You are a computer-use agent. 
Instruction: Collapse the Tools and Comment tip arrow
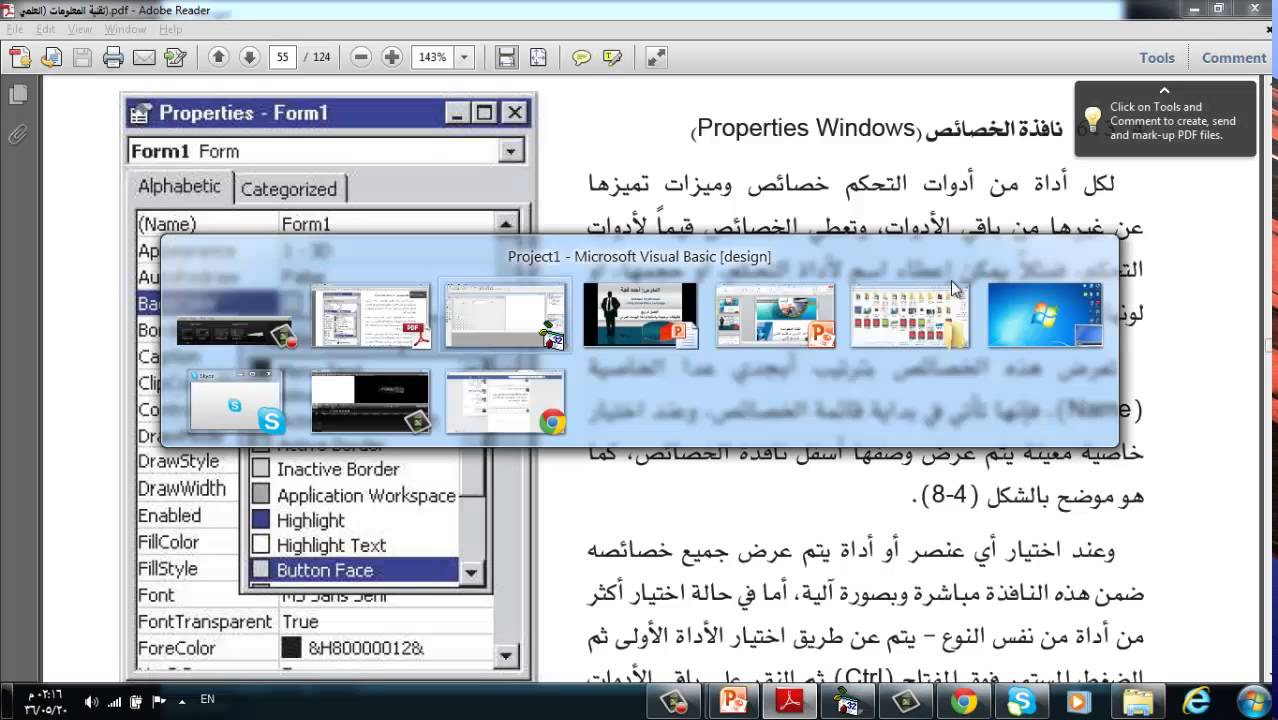1165,90
